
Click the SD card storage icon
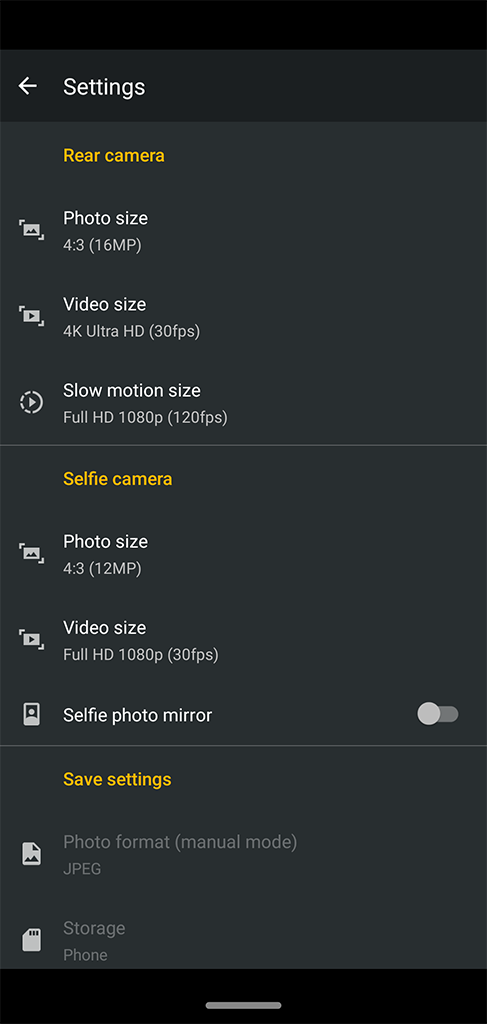click(31, 940)
